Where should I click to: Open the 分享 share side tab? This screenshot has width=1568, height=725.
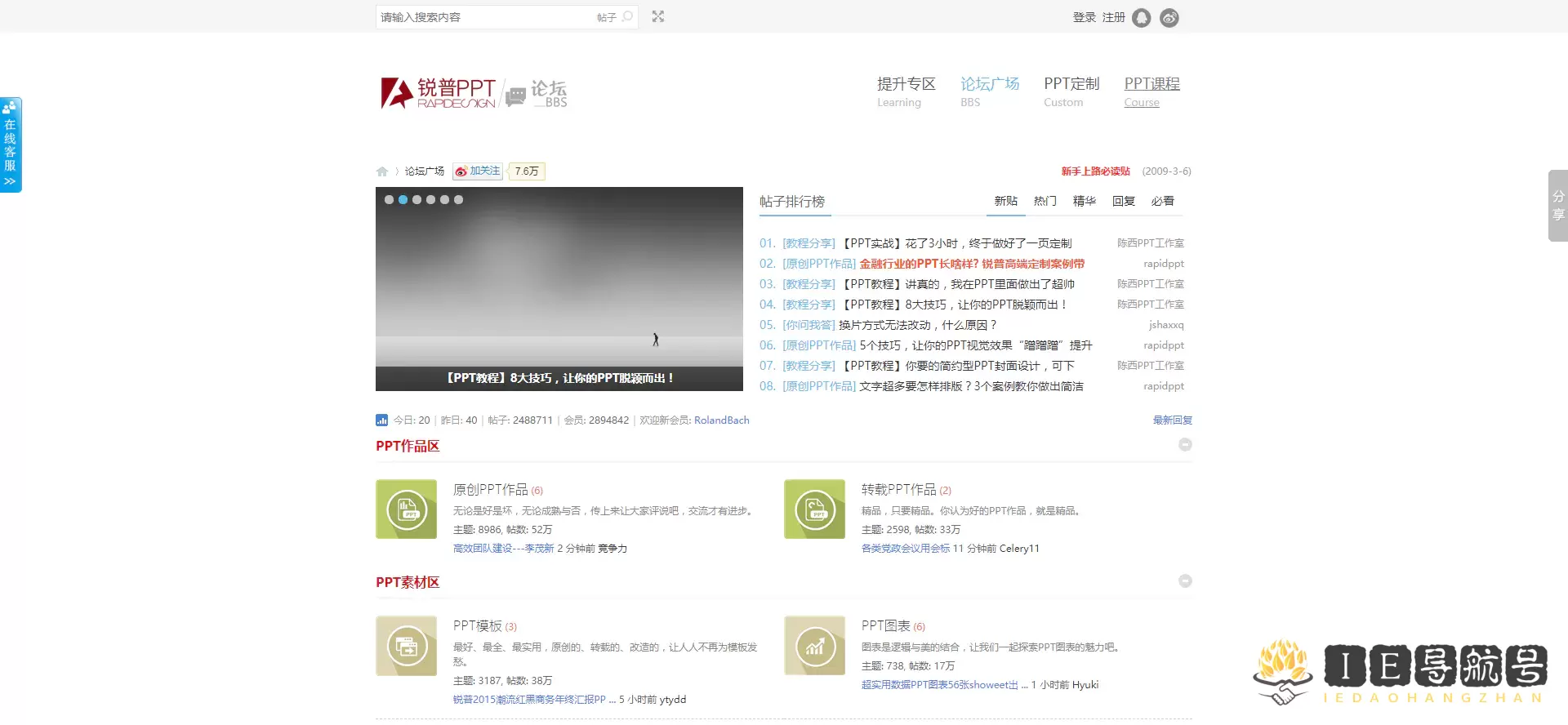[1558, 206]
